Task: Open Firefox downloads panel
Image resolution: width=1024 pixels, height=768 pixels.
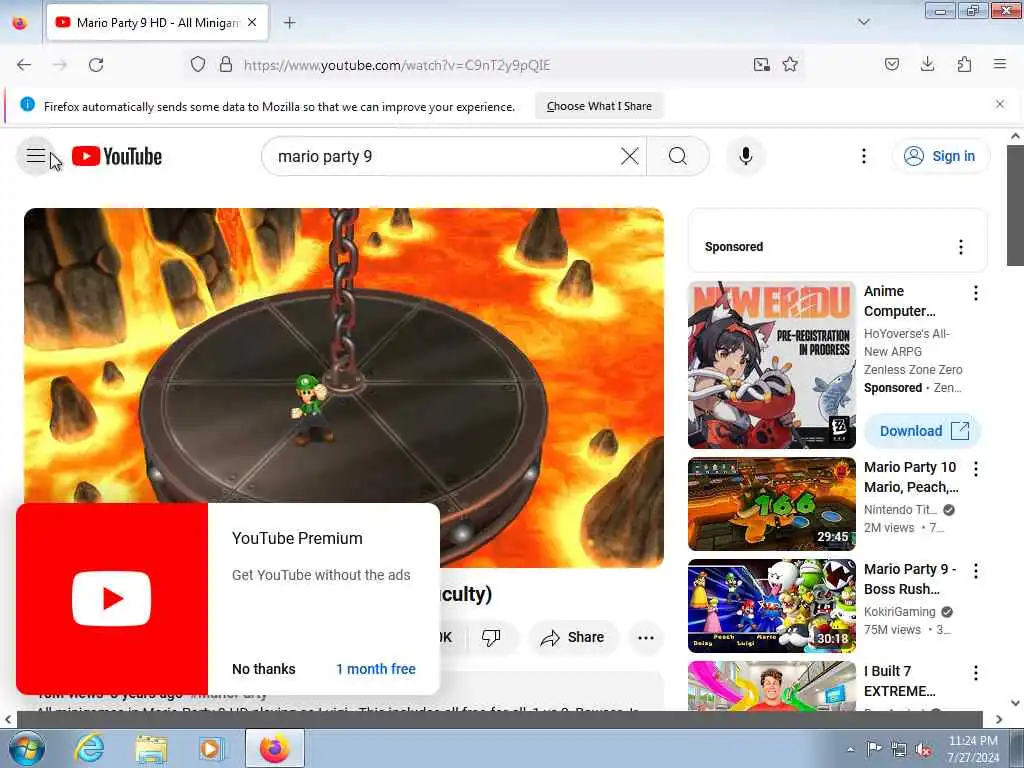Action: pyautogui.click(x=927, y=65)
